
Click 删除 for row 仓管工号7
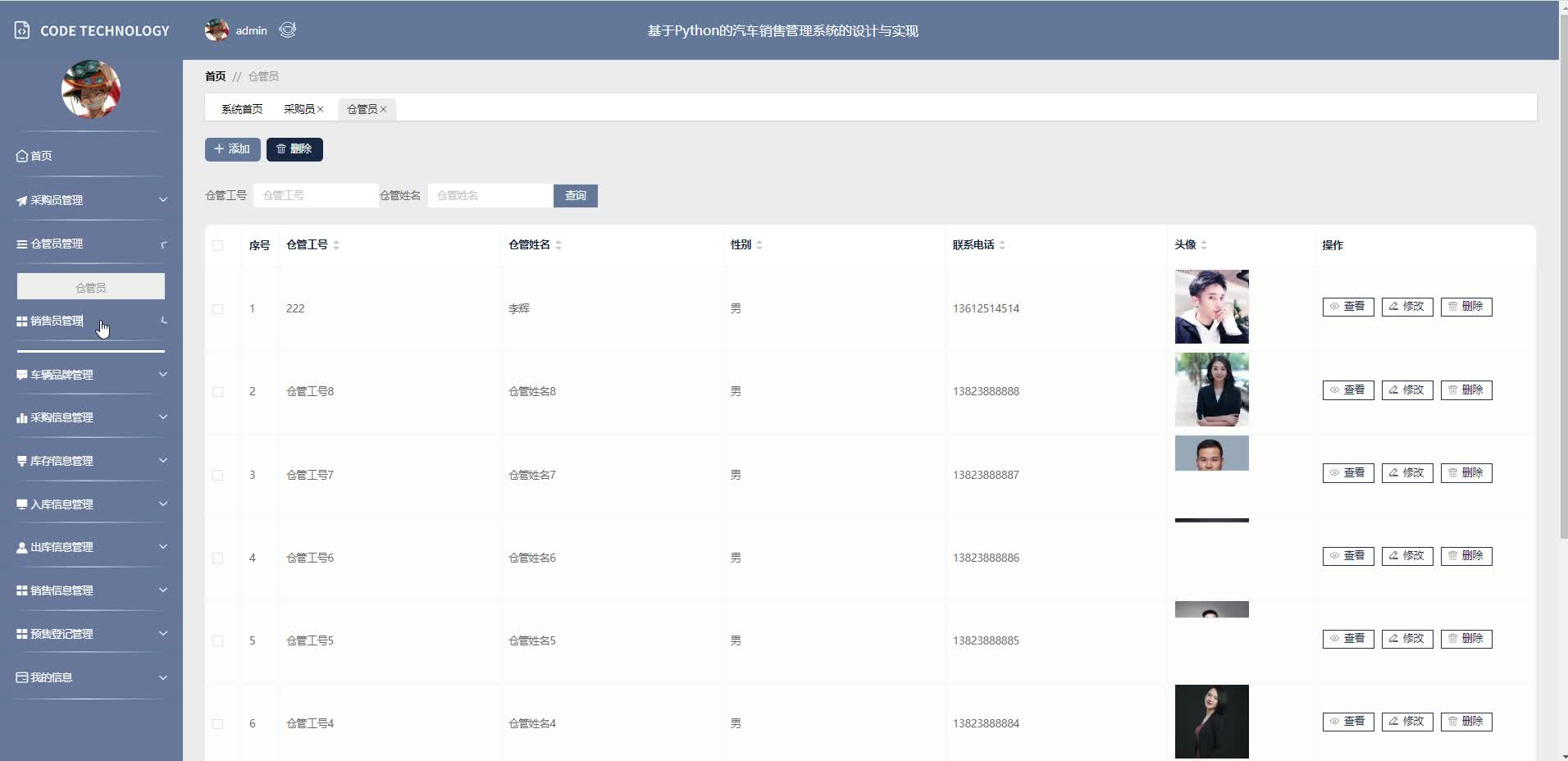(1466, 473)
